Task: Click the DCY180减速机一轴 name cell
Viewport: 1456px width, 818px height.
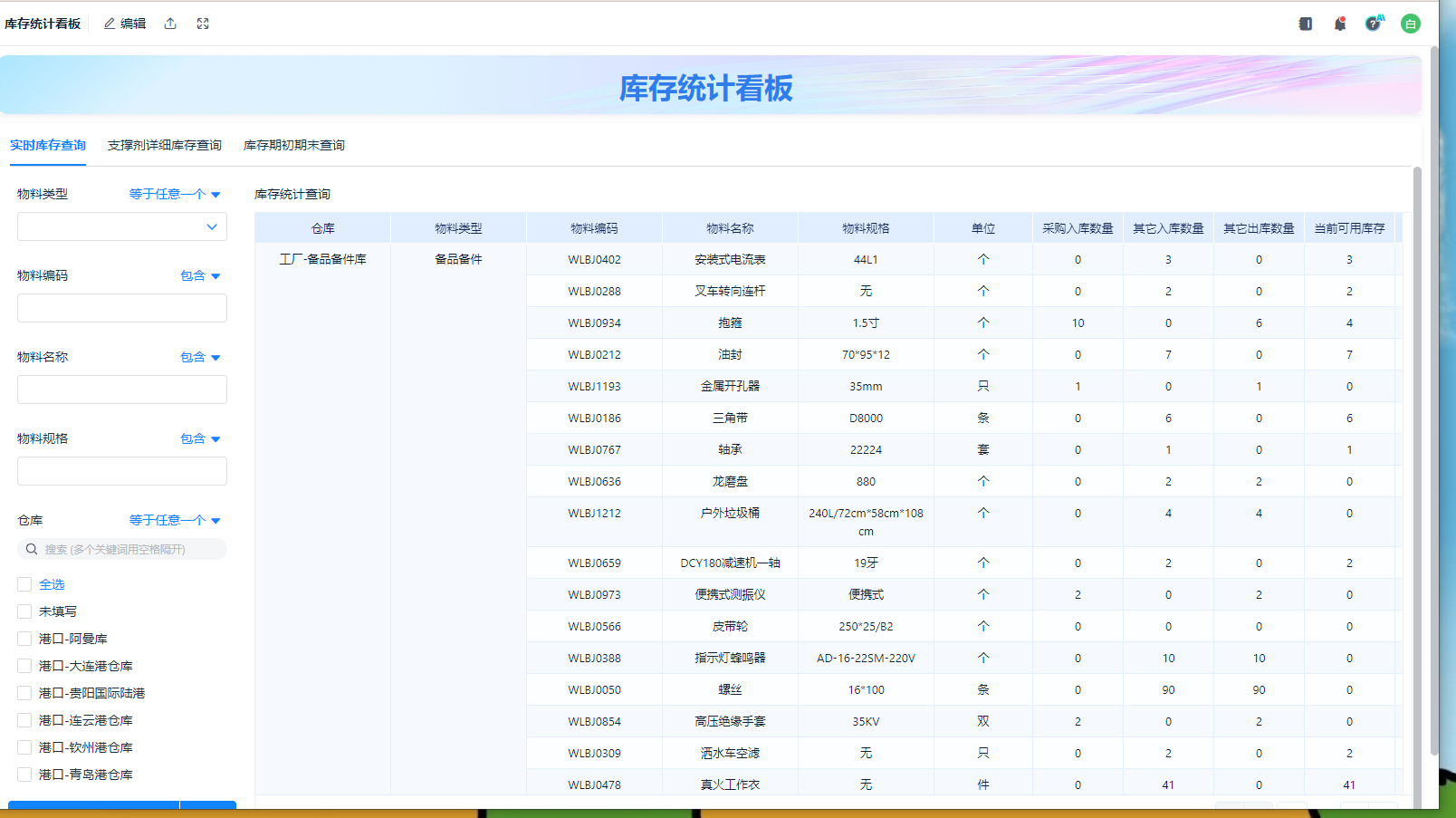Action: [x=731, y=563]
